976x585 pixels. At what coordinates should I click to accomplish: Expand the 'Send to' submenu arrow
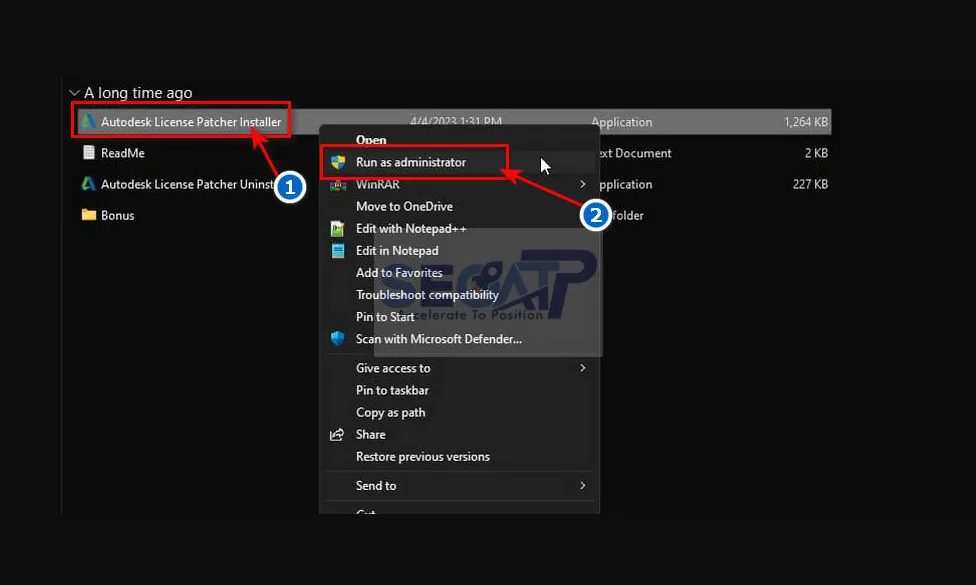583,486
